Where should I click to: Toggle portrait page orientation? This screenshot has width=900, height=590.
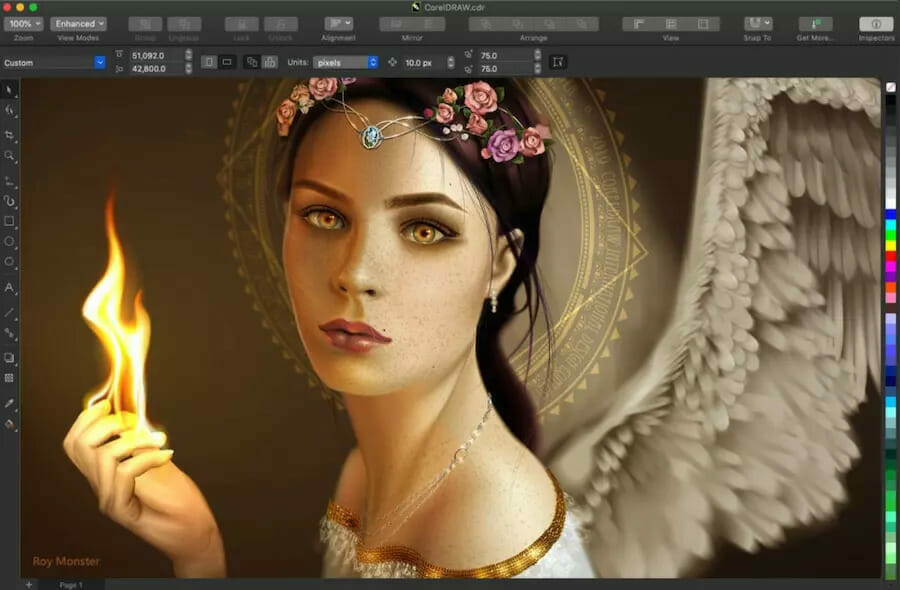coord(206,62)
